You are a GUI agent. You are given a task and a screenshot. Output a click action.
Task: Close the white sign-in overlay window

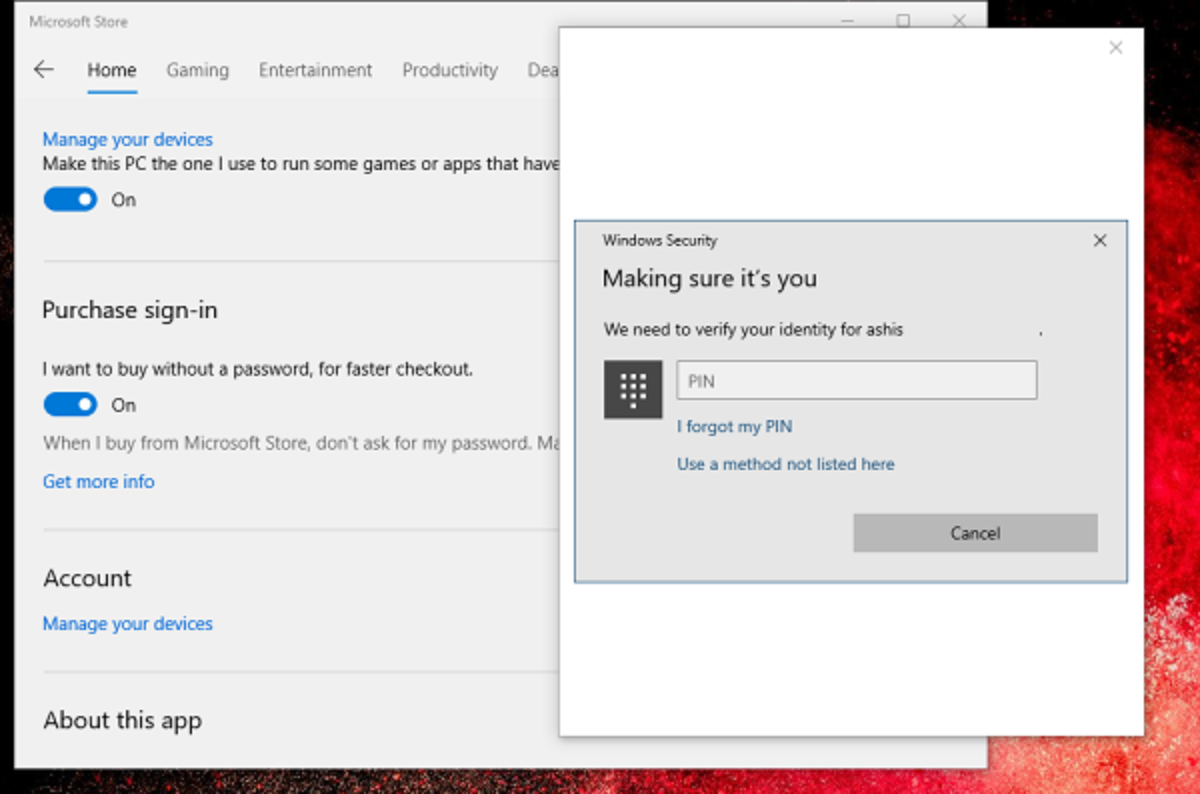[1116, 48]
